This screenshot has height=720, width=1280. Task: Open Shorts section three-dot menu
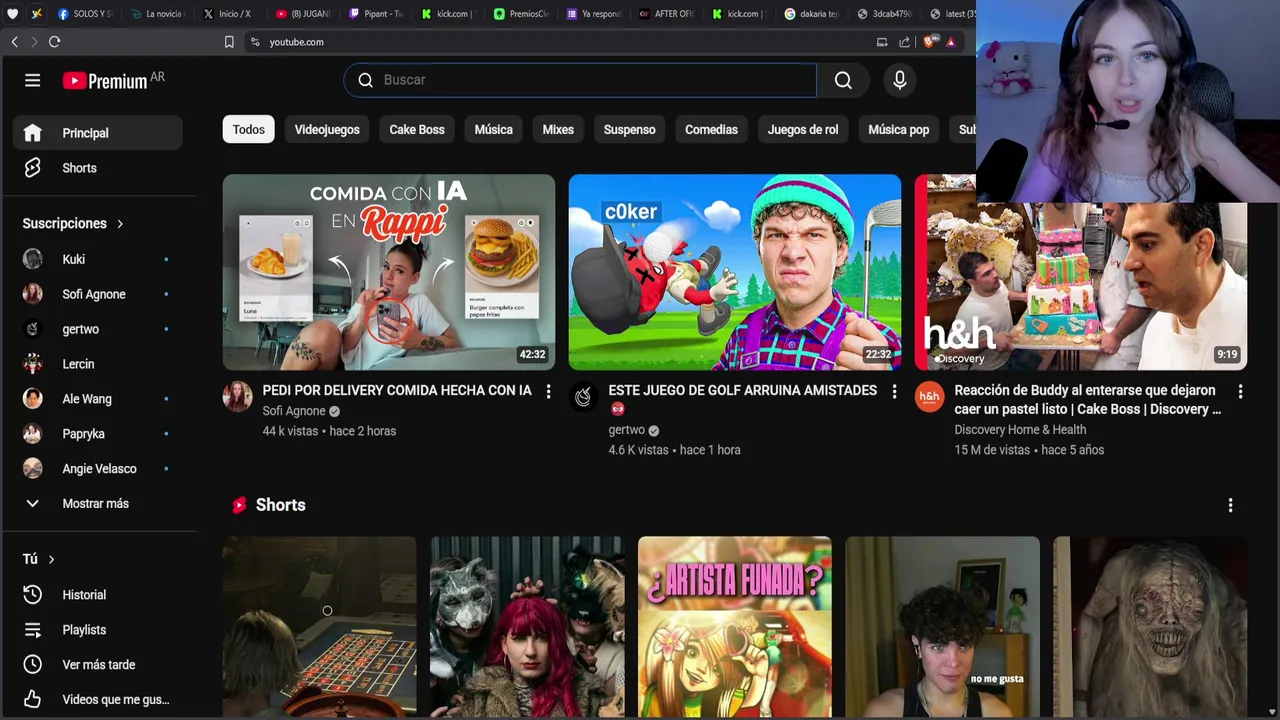pyautogui.click(x=1230, y=506)
